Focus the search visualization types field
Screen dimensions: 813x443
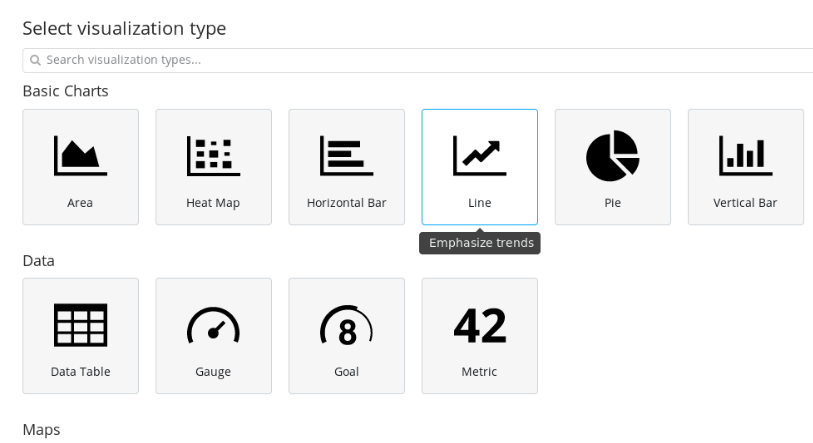pos(420,60)
